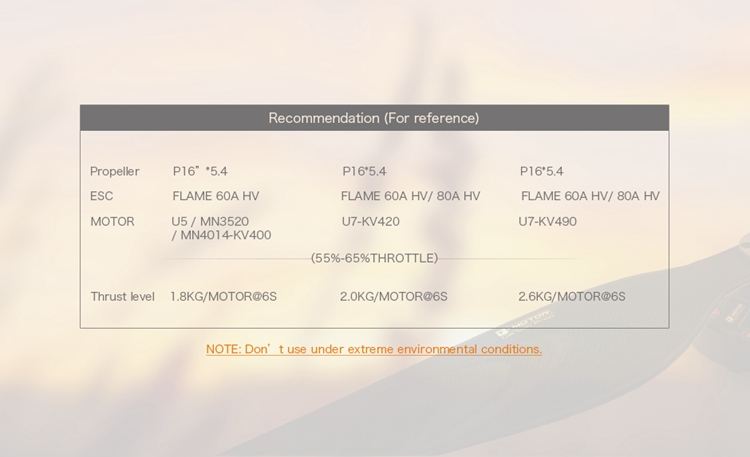Screen dimensions: 750x457
Task: Click the MOTOR row label
Action: pyautogui.click(x=112, y=221)
